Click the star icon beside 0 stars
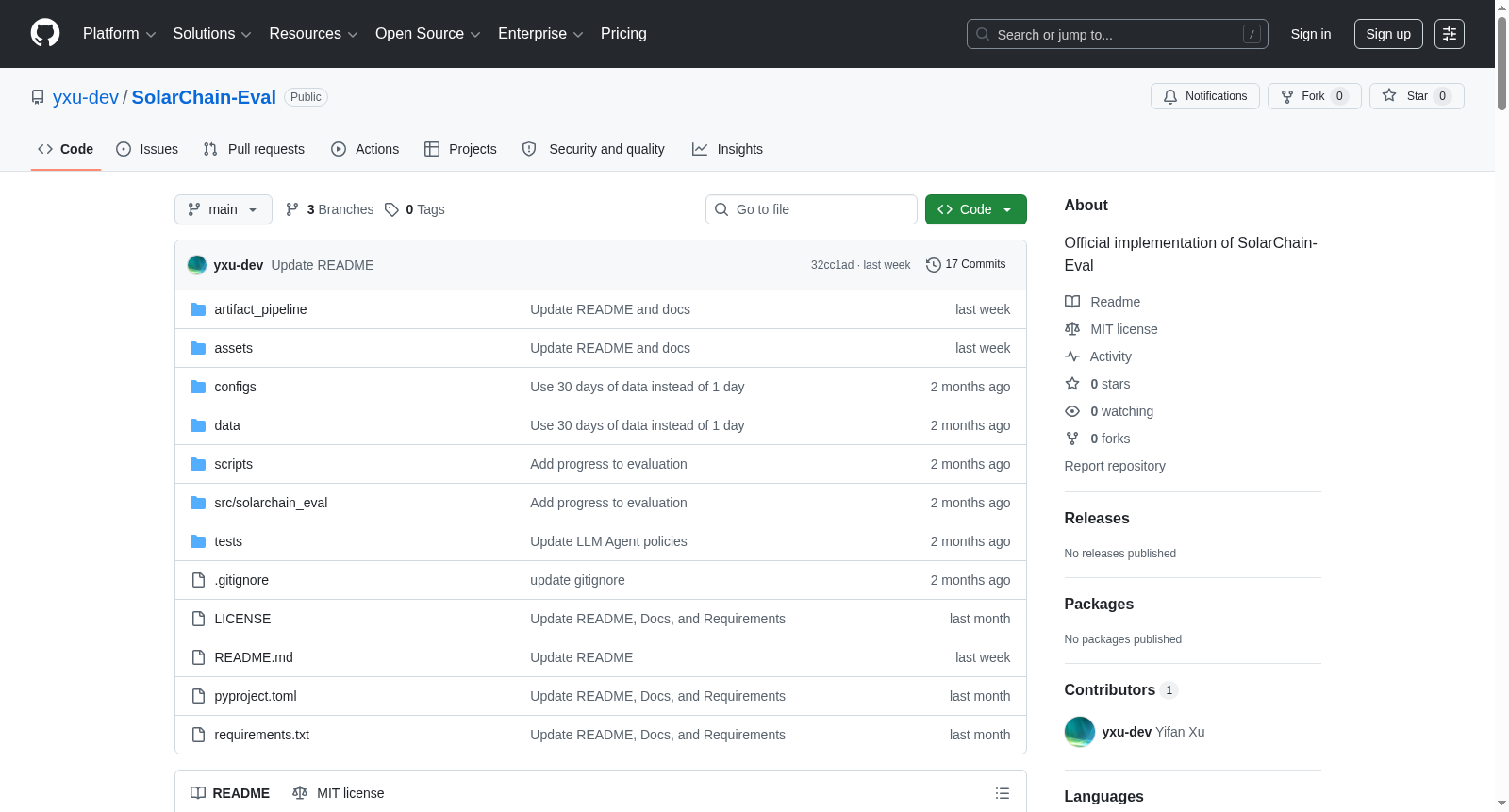Screen dimensions: 1509x812 click(x=1072, y=384)
